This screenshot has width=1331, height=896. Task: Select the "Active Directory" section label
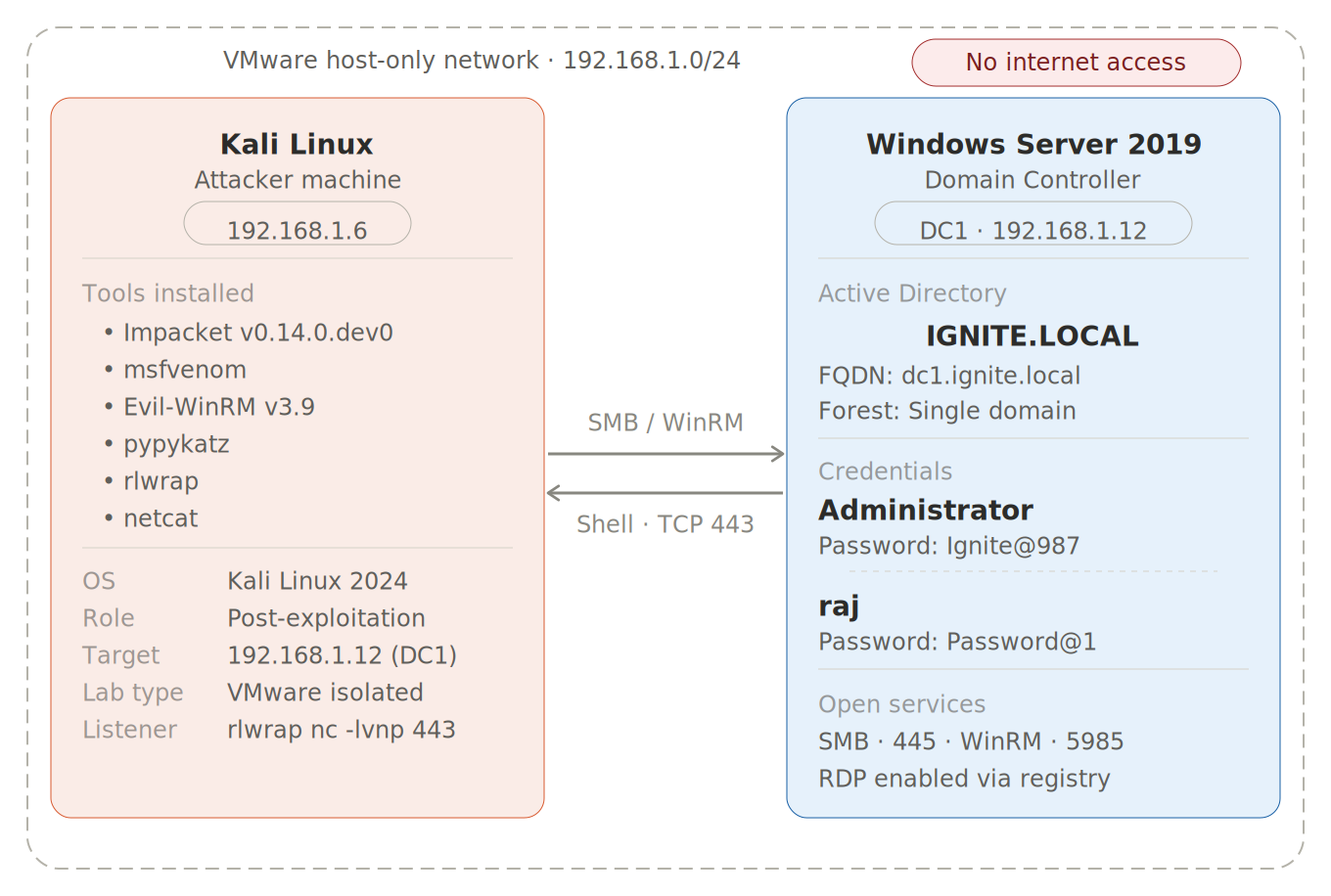pyautogui.click(x=912, y=293)
